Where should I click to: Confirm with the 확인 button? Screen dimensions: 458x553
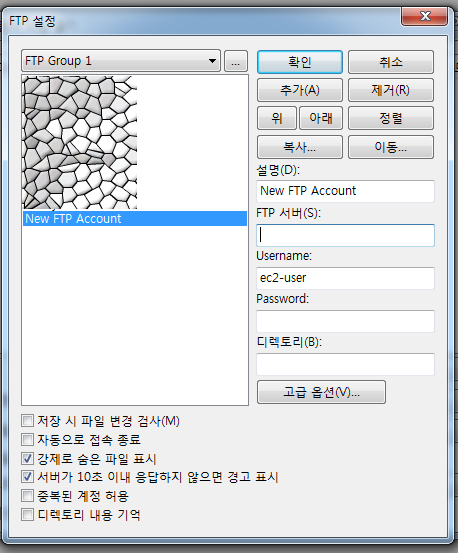(x=300, y=62)
